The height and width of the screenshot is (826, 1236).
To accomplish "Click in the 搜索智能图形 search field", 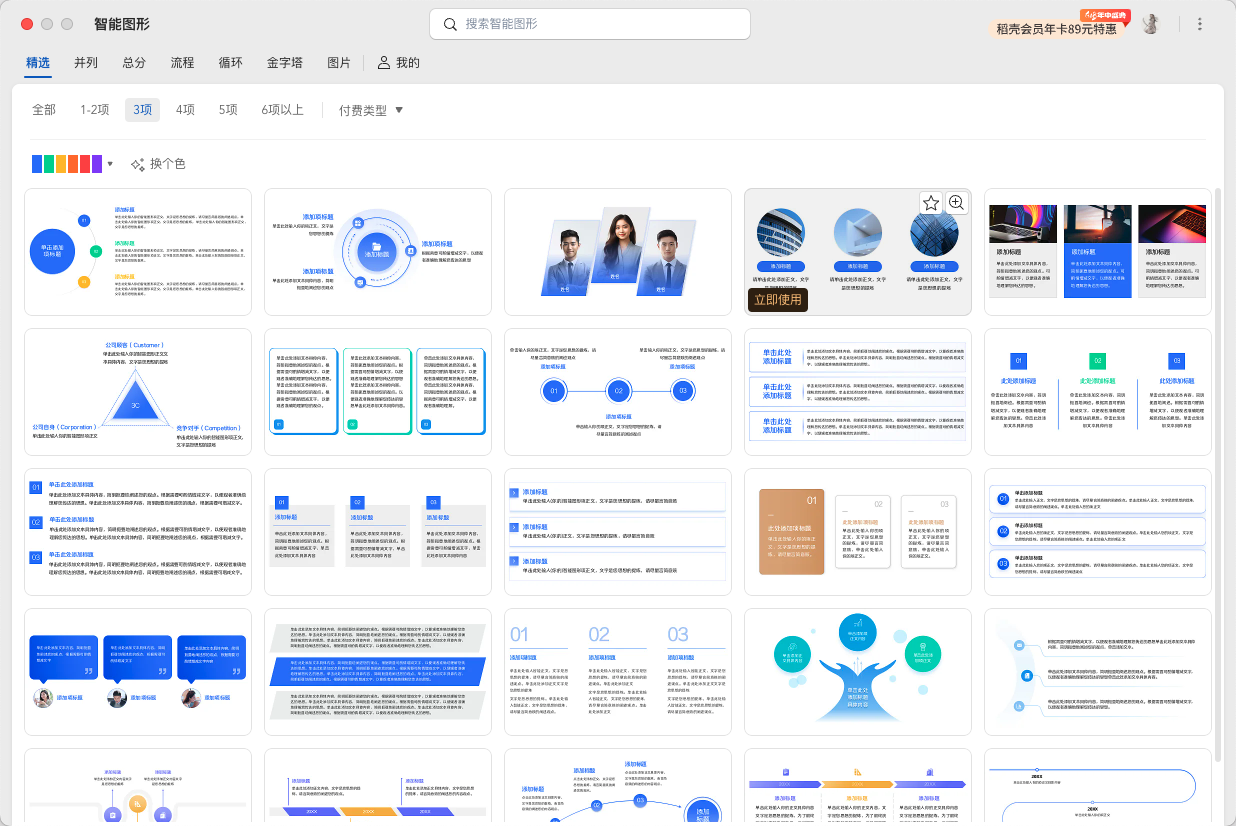I will [590, 24].
